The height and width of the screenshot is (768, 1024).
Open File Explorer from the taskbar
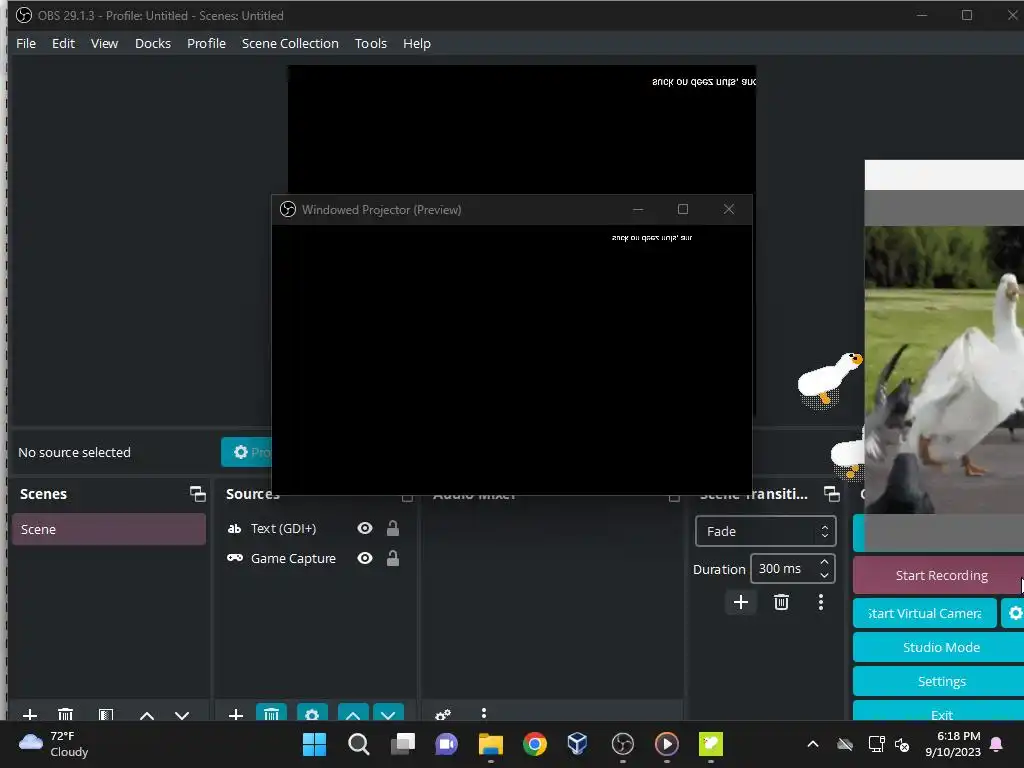click(490, 744)
